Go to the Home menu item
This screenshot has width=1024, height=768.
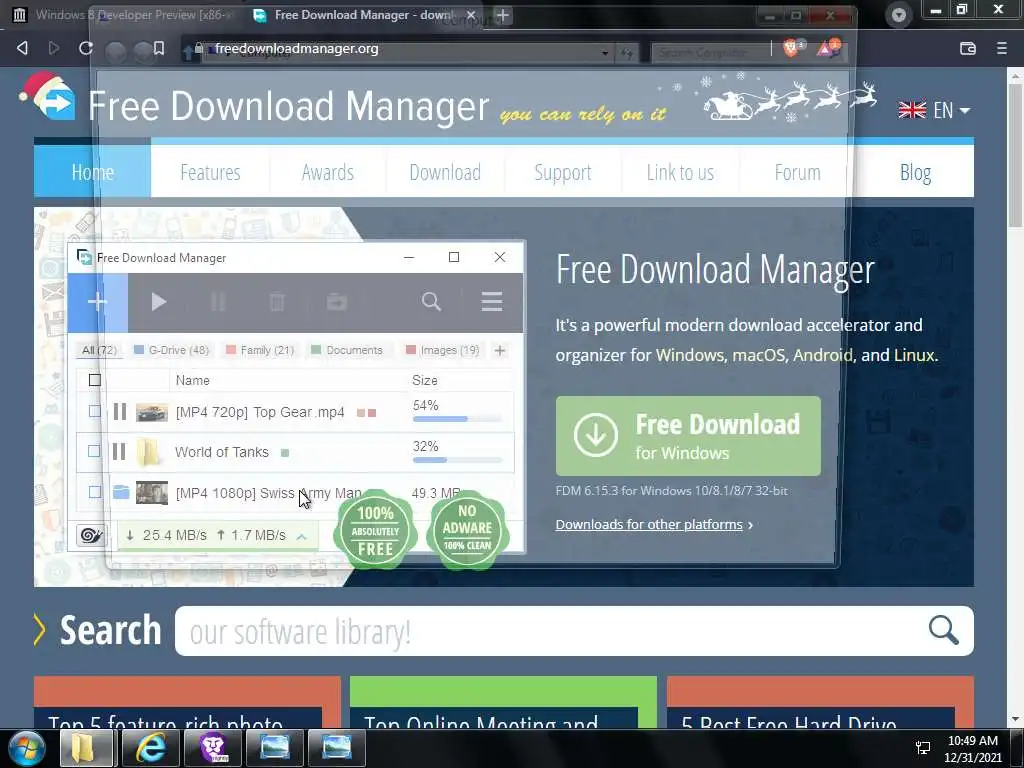tap(92, 172)
